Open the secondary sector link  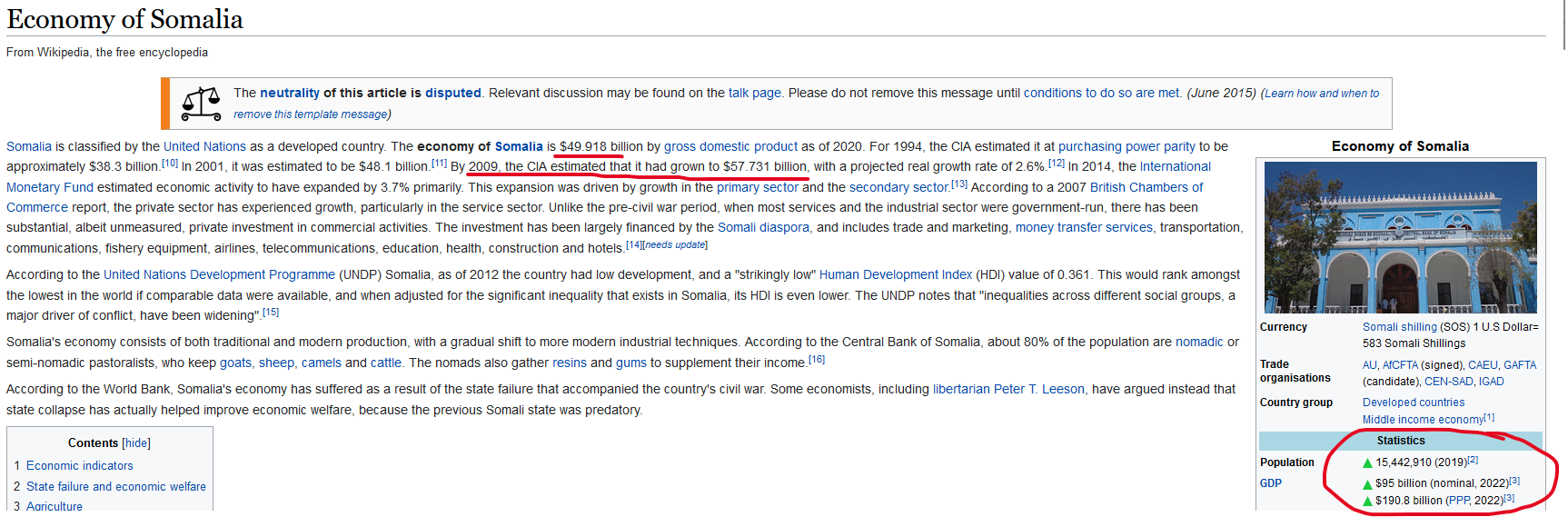click(899, 187)
